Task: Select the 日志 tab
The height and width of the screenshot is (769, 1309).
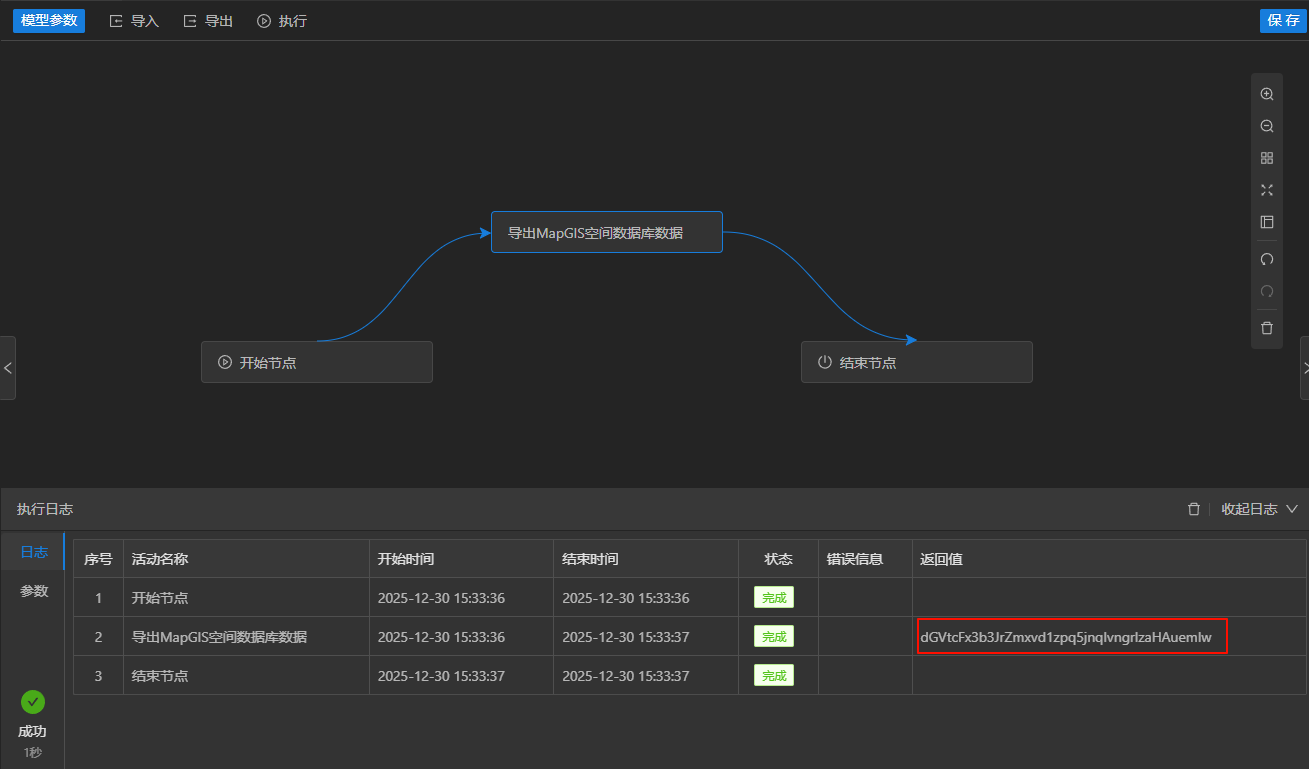Action: 34,552
